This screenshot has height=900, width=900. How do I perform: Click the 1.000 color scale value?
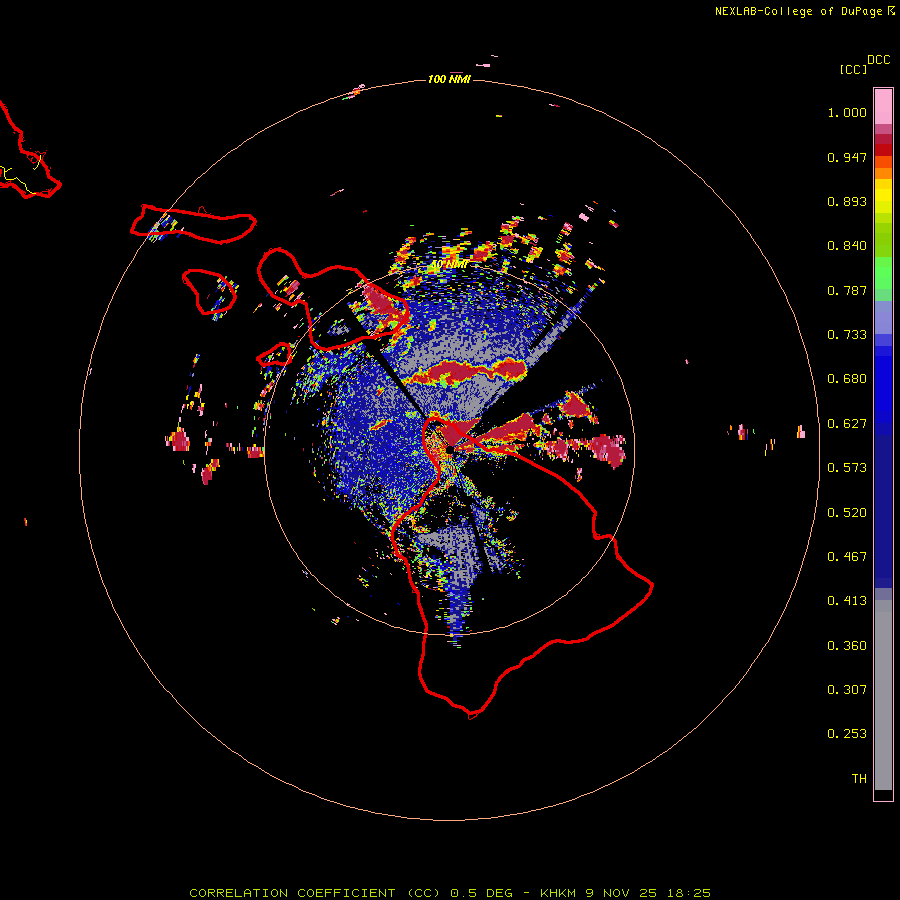tap(847, 112)
